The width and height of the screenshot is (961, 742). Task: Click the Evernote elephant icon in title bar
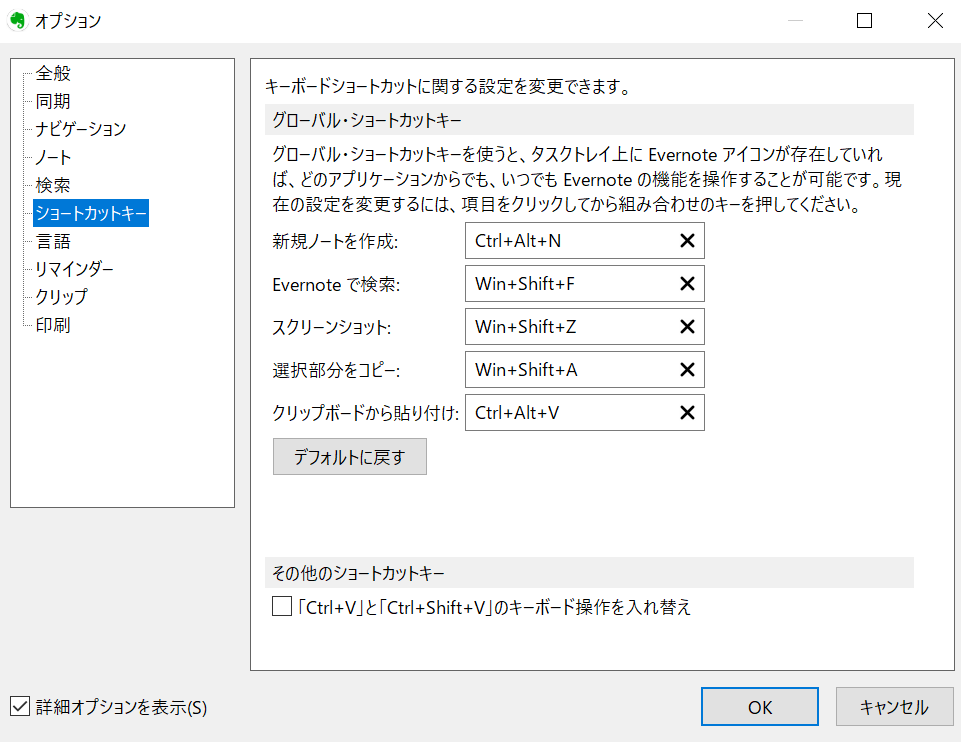tap(18, 20)
